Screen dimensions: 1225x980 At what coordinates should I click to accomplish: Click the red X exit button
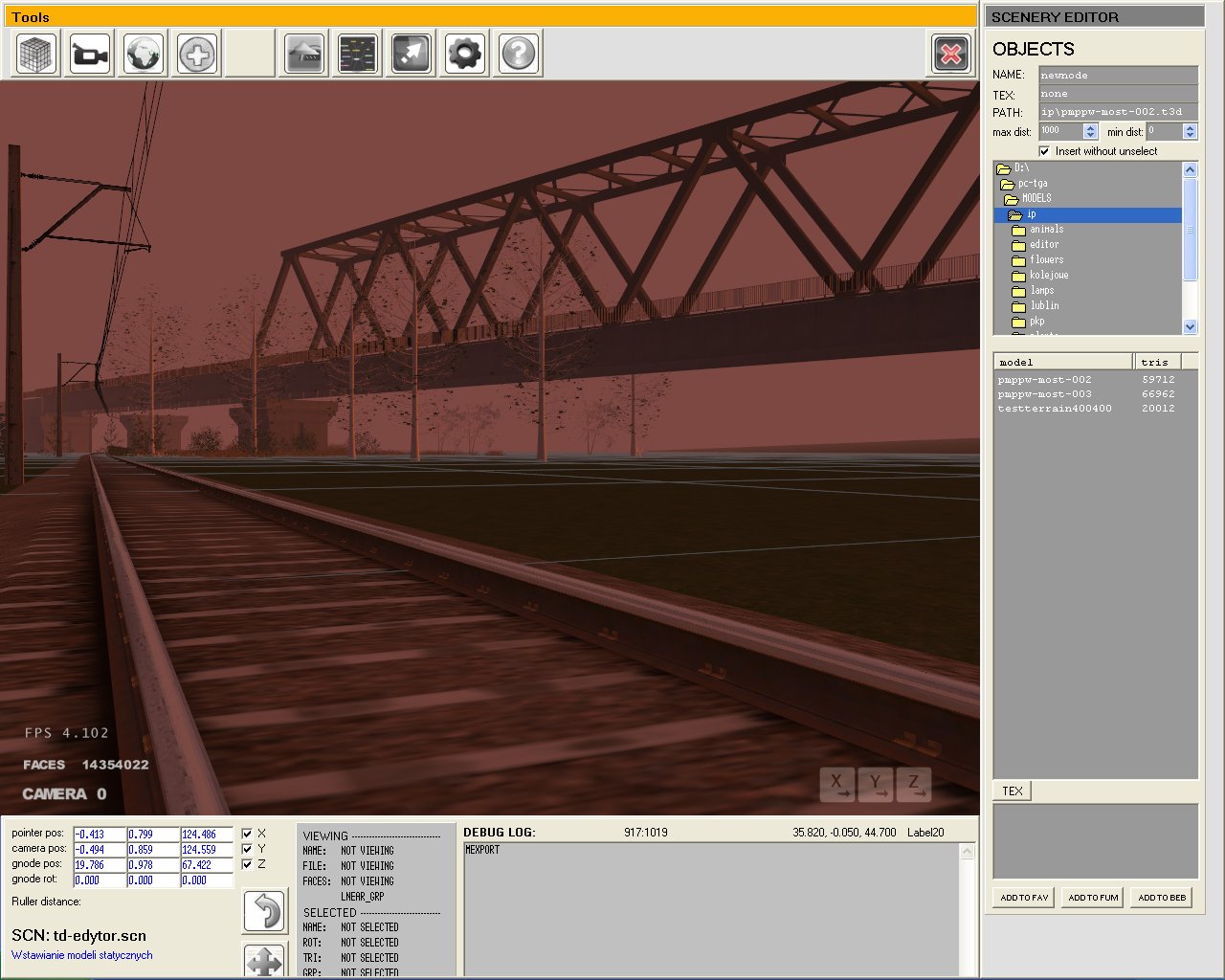click(950, 54)
